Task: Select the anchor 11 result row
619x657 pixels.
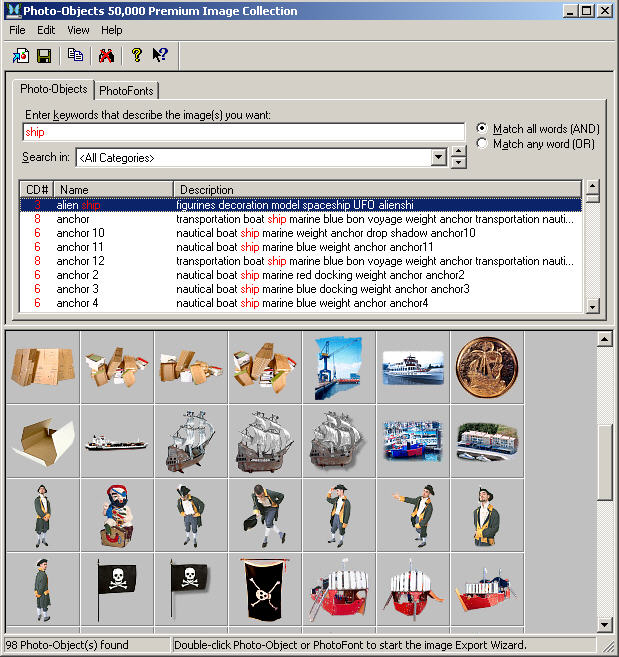Action: click(300, 247)
